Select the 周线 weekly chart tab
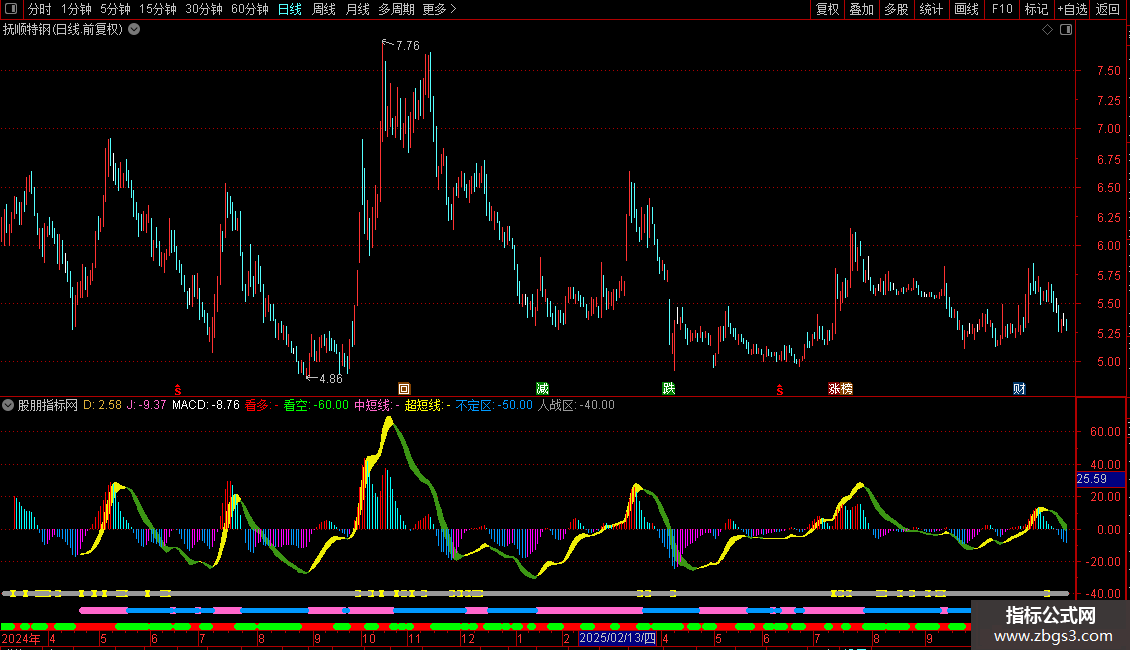This screenshot has height=650, width=1130. (324, 9)
